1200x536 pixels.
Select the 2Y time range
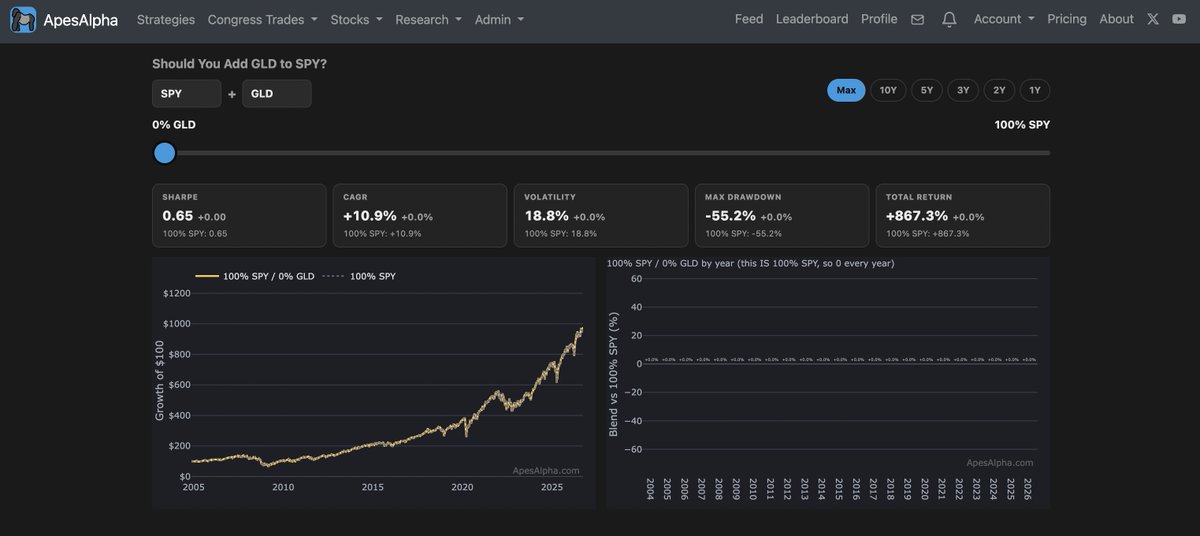coord(999,90)
